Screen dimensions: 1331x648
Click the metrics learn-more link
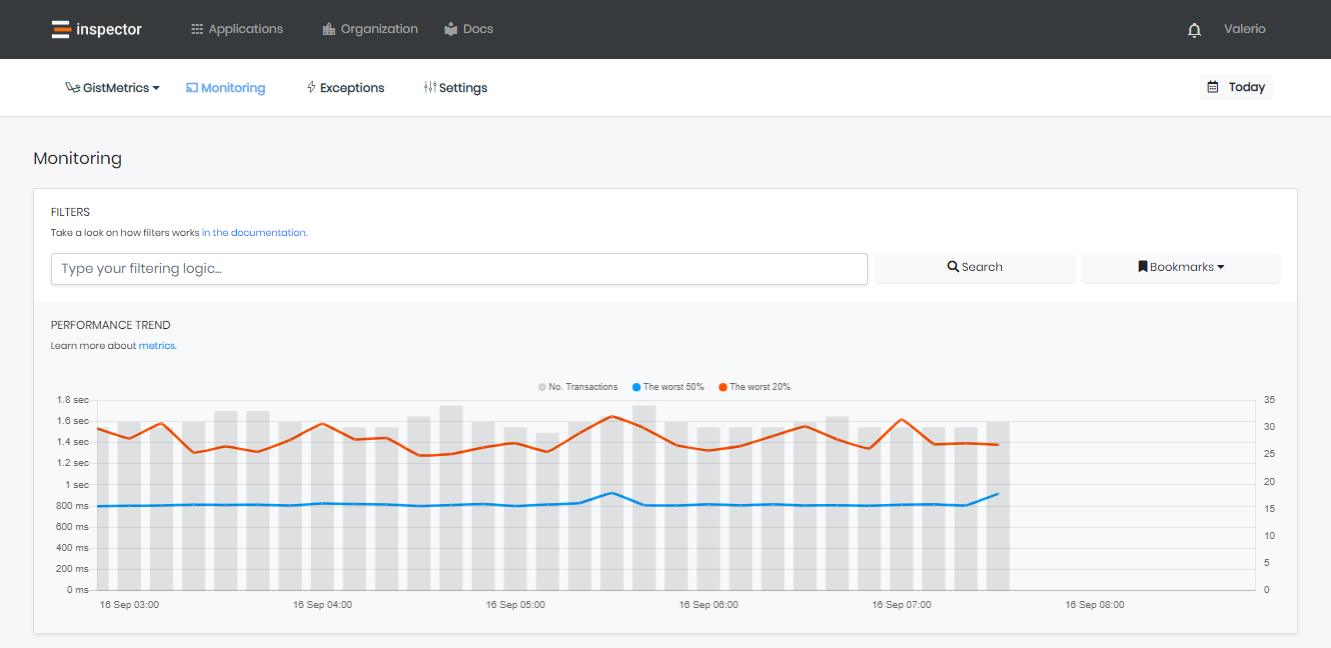pyautogui.click(x=157, y=345)
